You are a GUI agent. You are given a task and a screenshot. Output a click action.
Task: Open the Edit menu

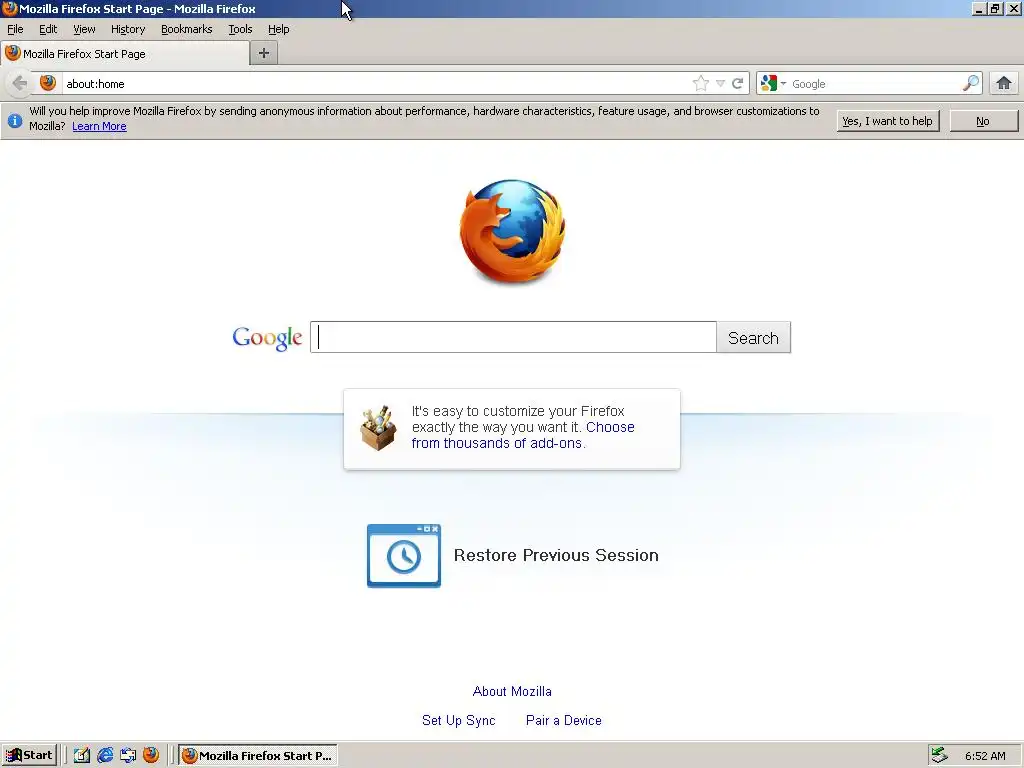(x=48, y=29)
